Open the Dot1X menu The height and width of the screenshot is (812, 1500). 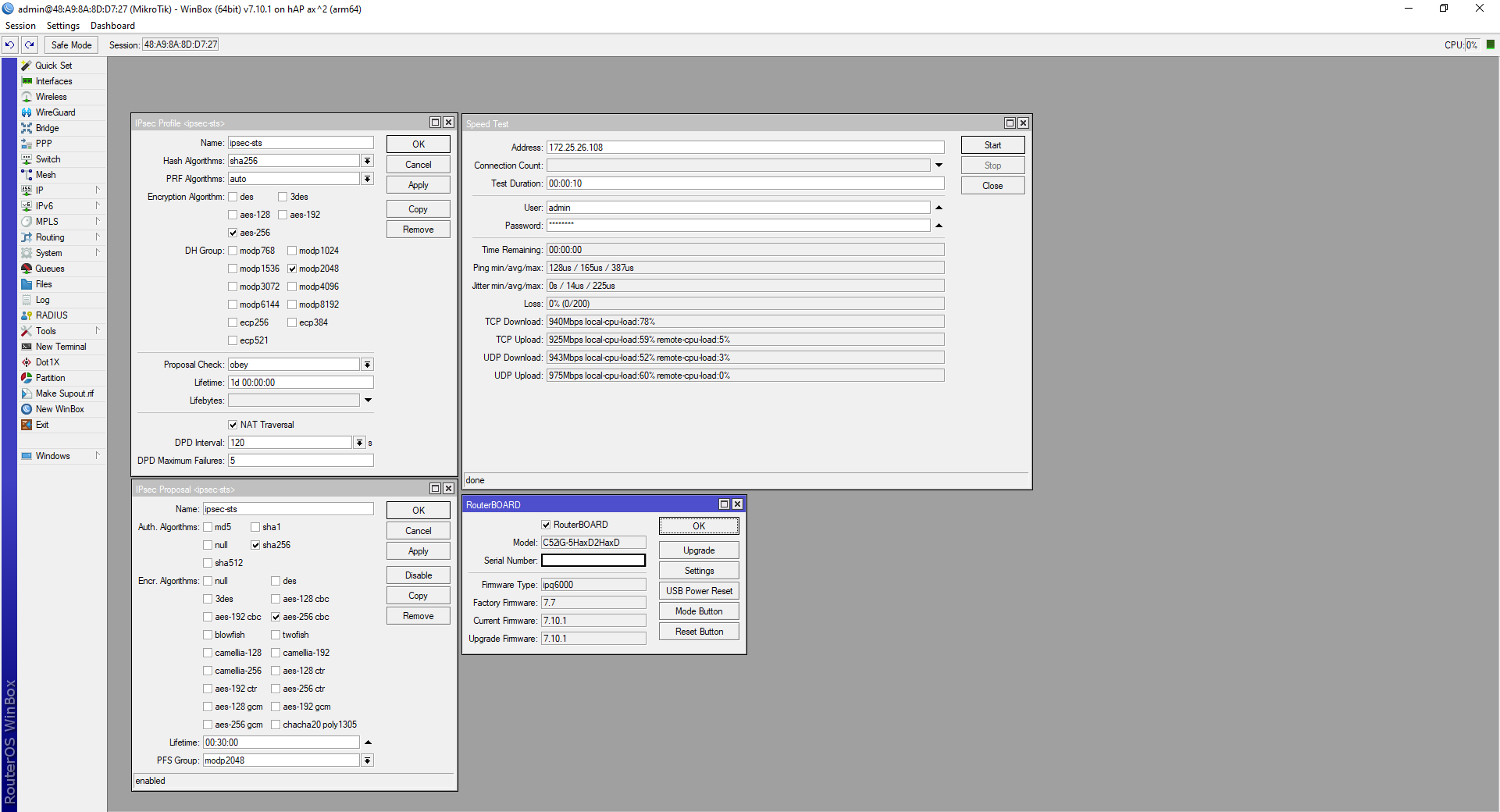[x=47, y=362]
